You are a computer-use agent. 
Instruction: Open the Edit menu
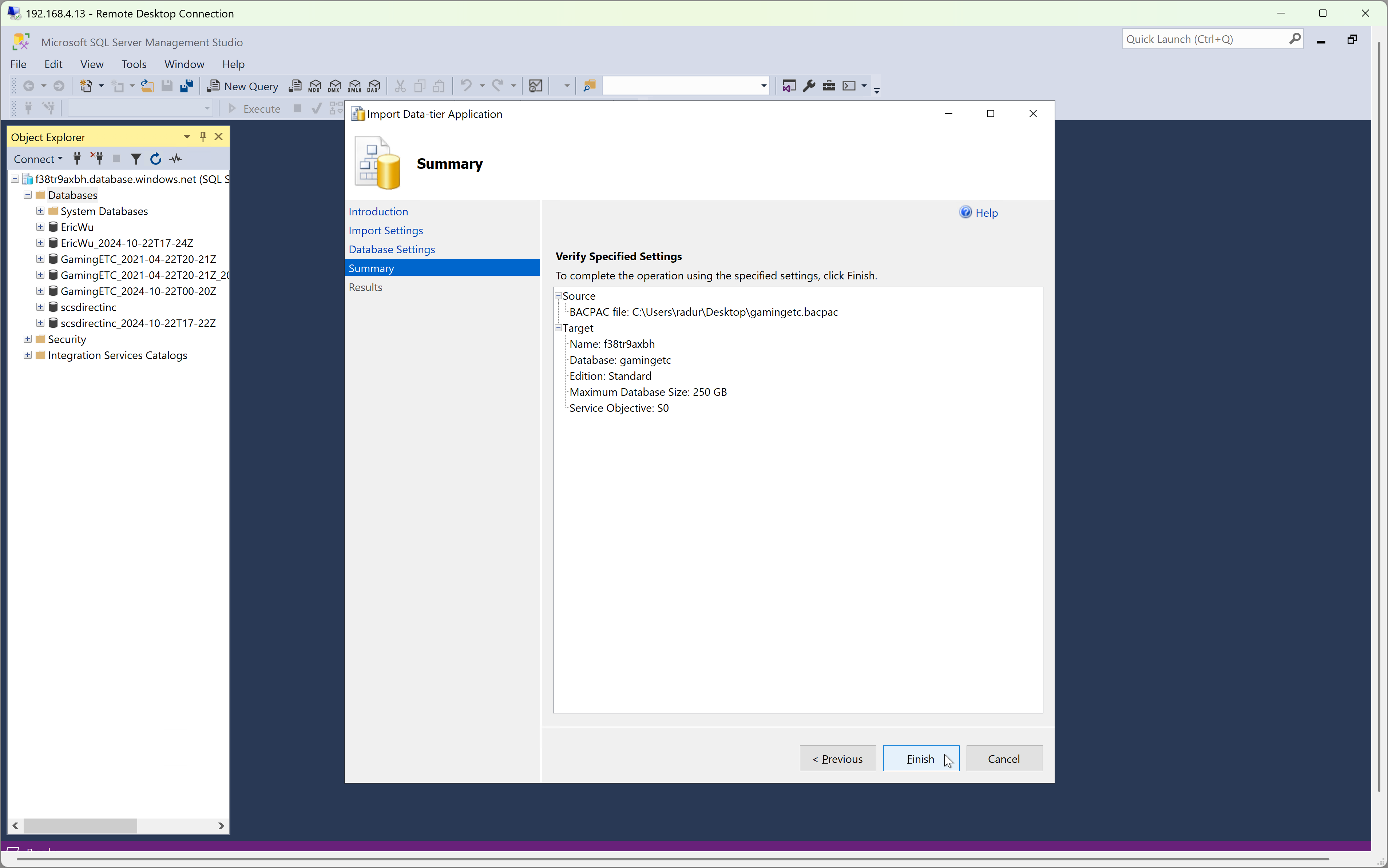click(x=53, y=64)
